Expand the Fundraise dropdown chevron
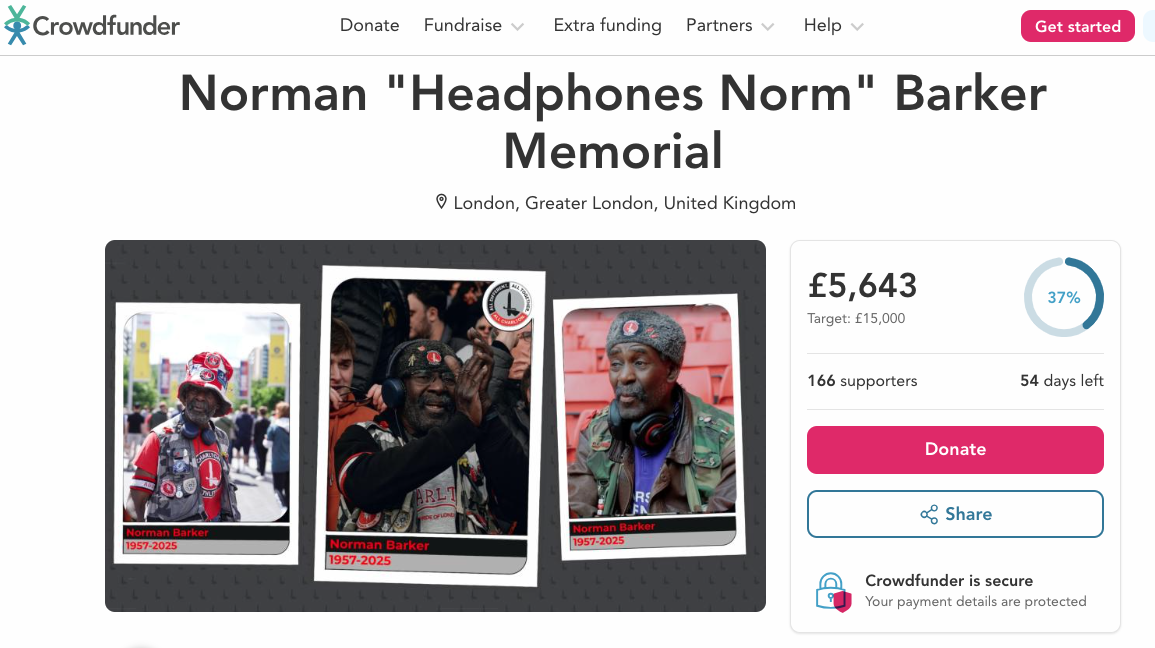This screenshot has height=648, width=1155. tap(518, 27)
